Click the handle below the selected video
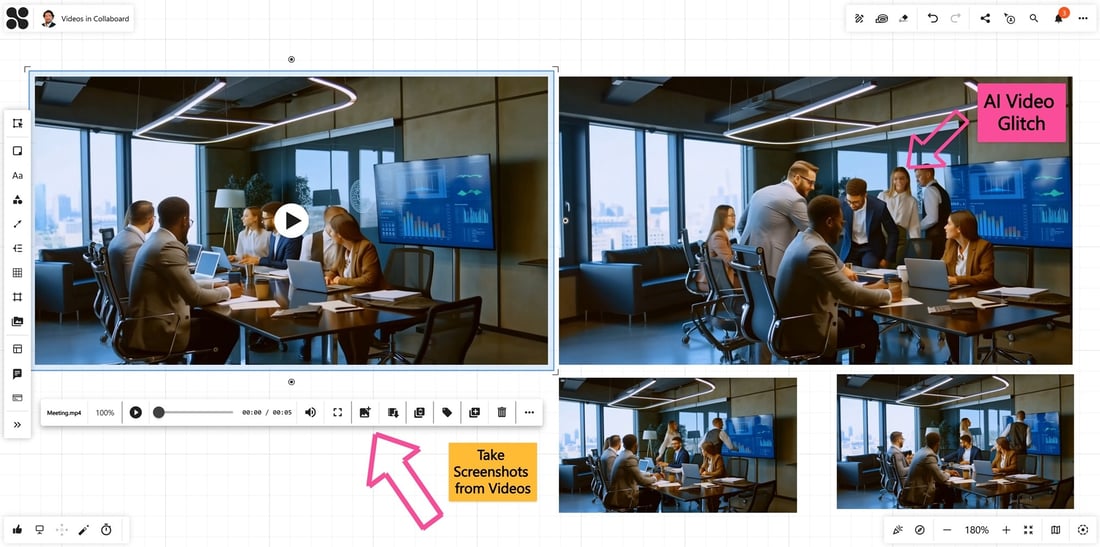This screenshot has height=547, width=1100. click(291, 382)
